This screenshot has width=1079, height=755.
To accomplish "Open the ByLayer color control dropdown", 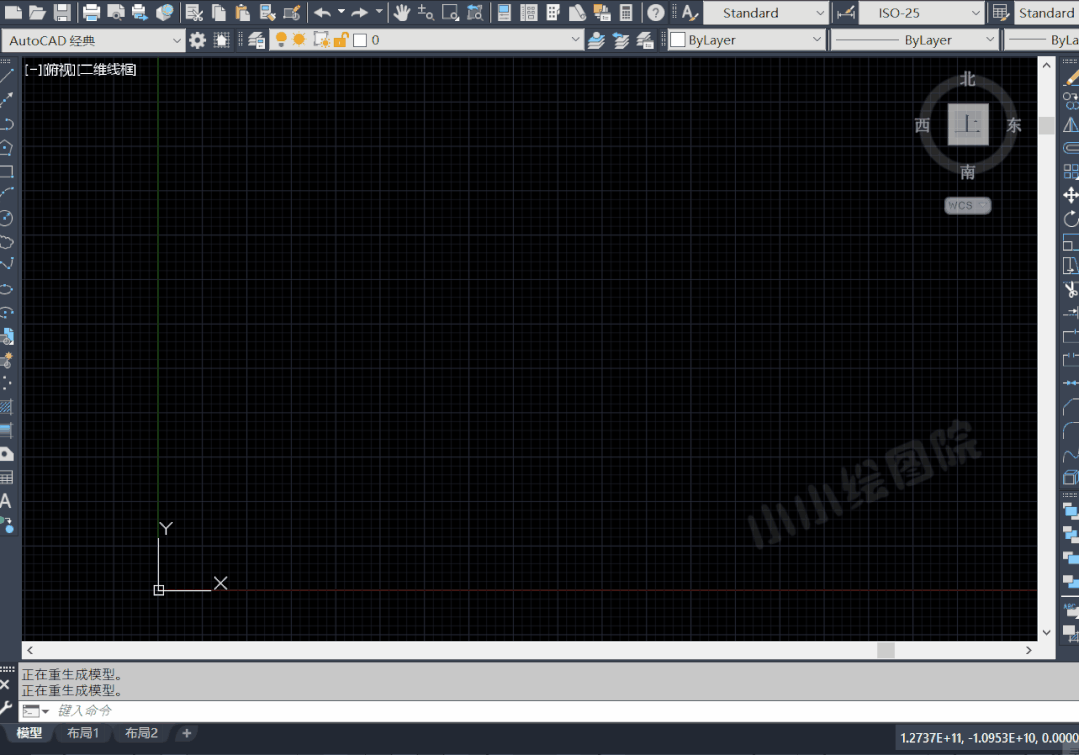I will 746,40.
